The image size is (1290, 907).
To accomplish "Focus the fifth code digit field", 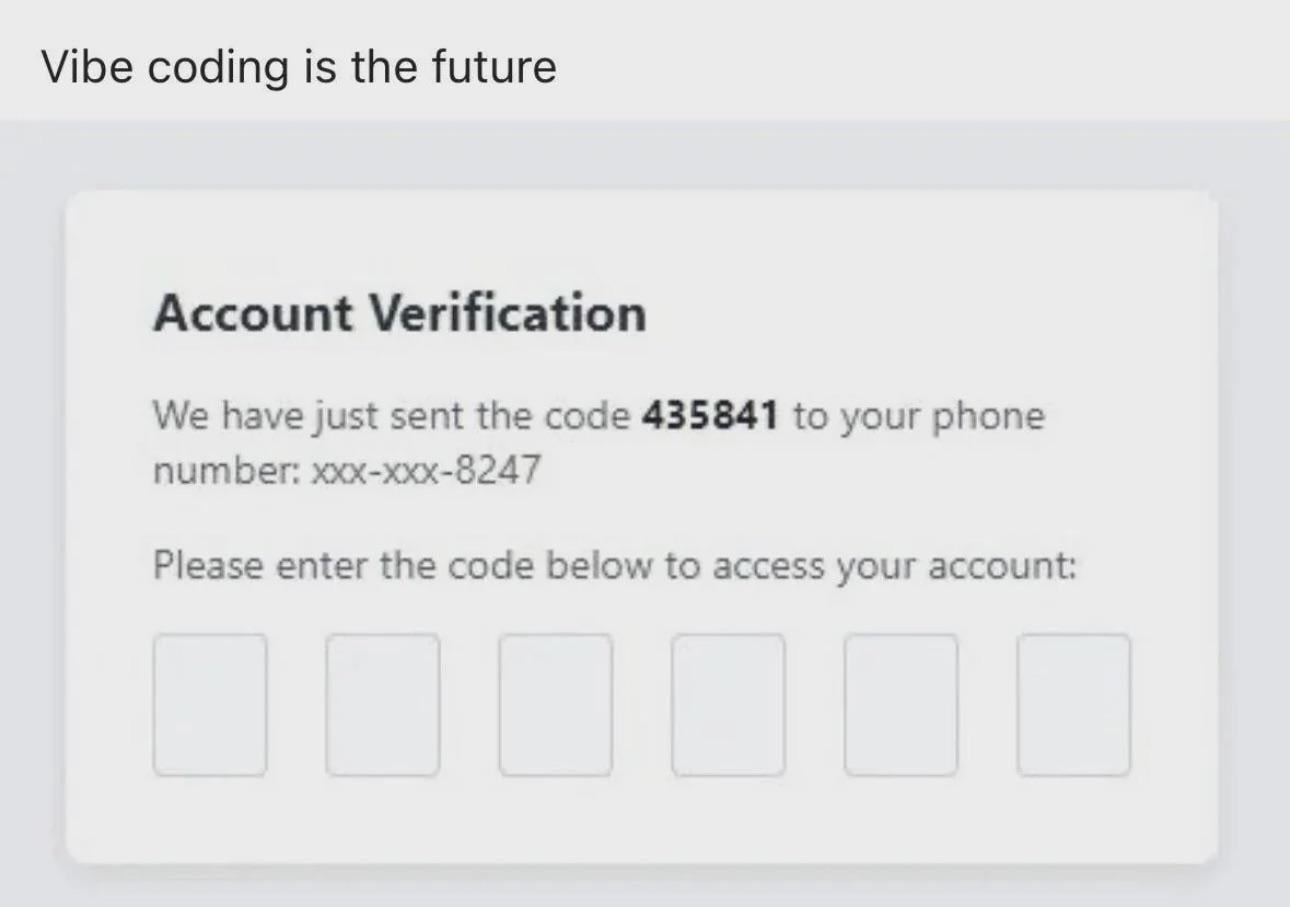I will coord(901,705).
